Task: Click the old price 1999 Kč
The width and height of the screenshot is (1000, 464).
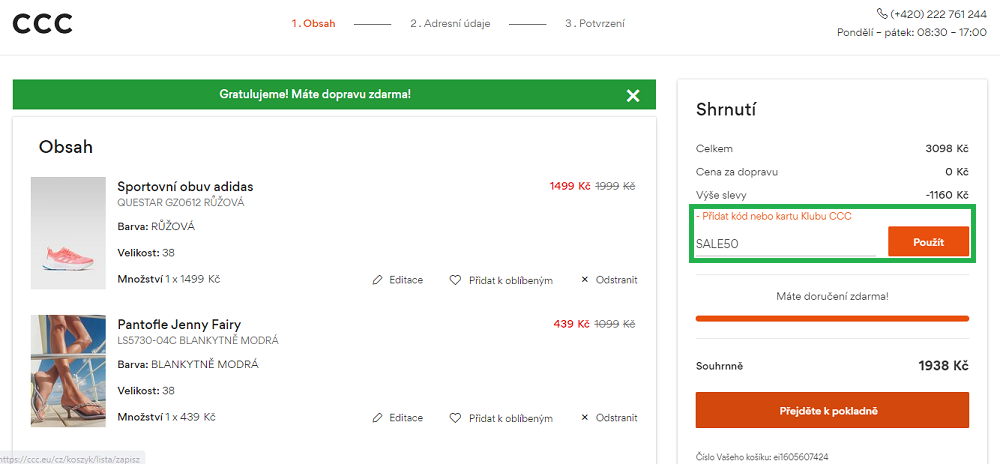Action: coord(615,186)
